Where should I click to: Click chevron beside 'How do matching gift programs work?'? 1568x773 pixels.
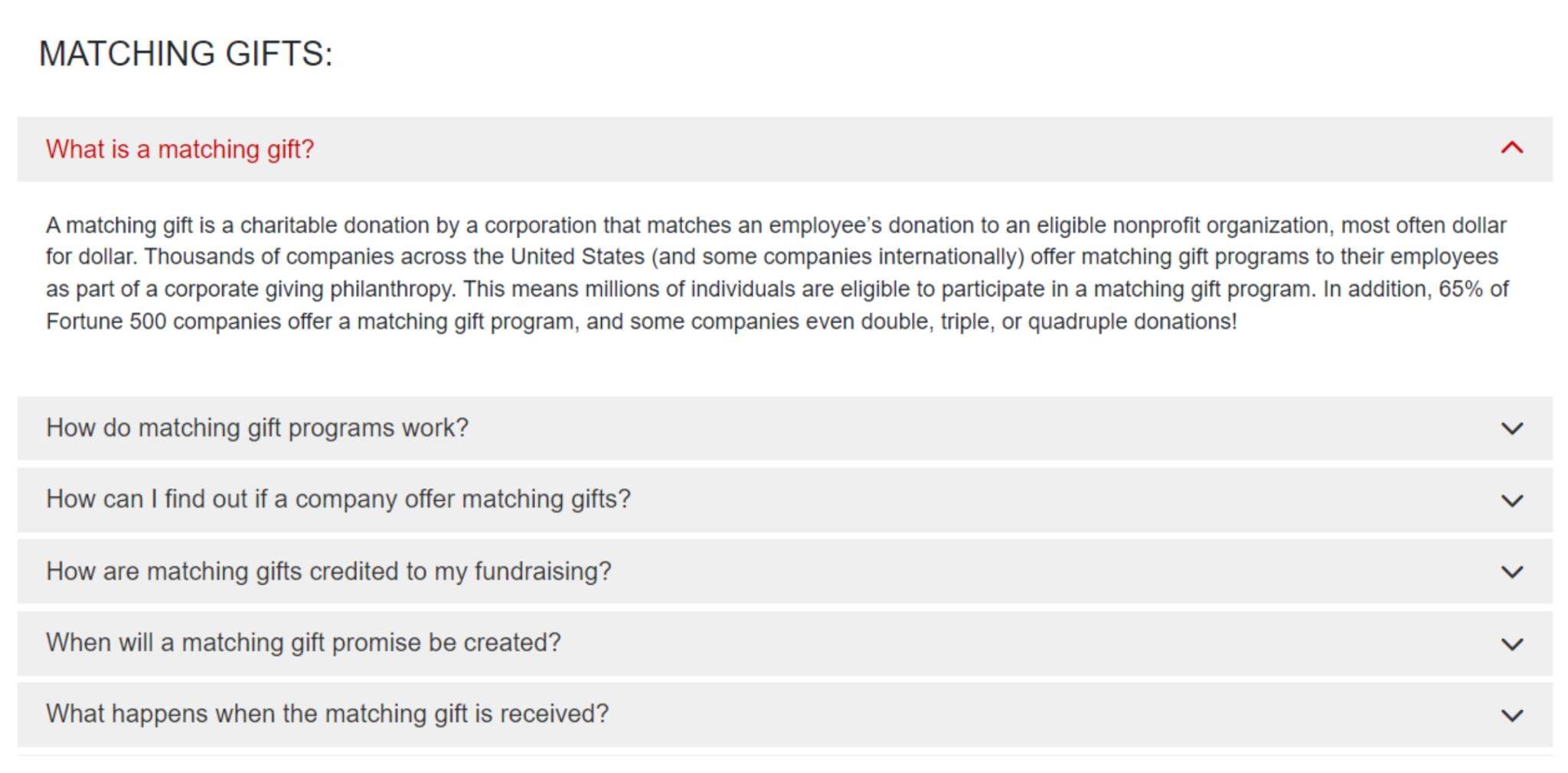1511,428
